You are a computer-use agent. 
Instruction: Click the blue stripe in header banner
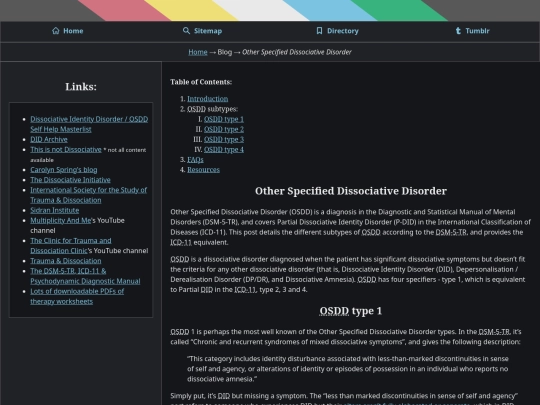point(330,10)
